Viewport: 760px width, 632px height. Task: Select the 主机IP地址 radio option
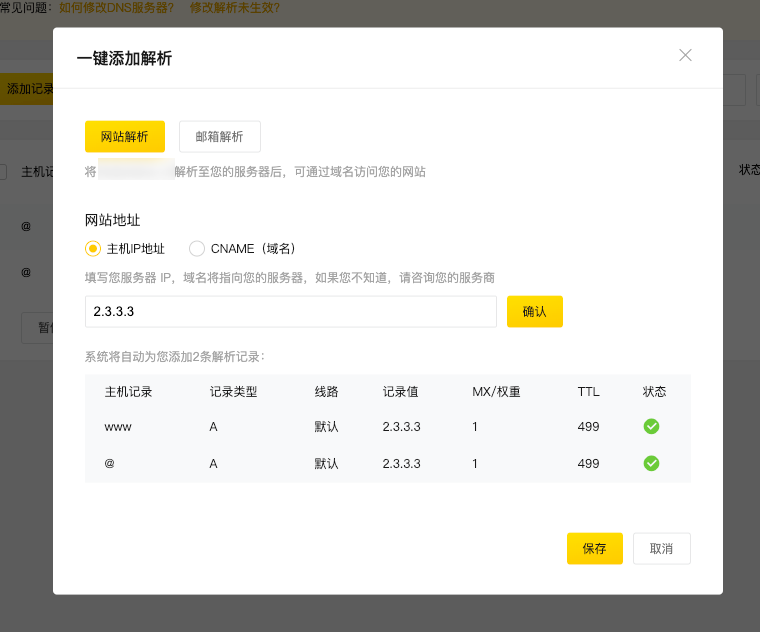[x=93, y=249]
